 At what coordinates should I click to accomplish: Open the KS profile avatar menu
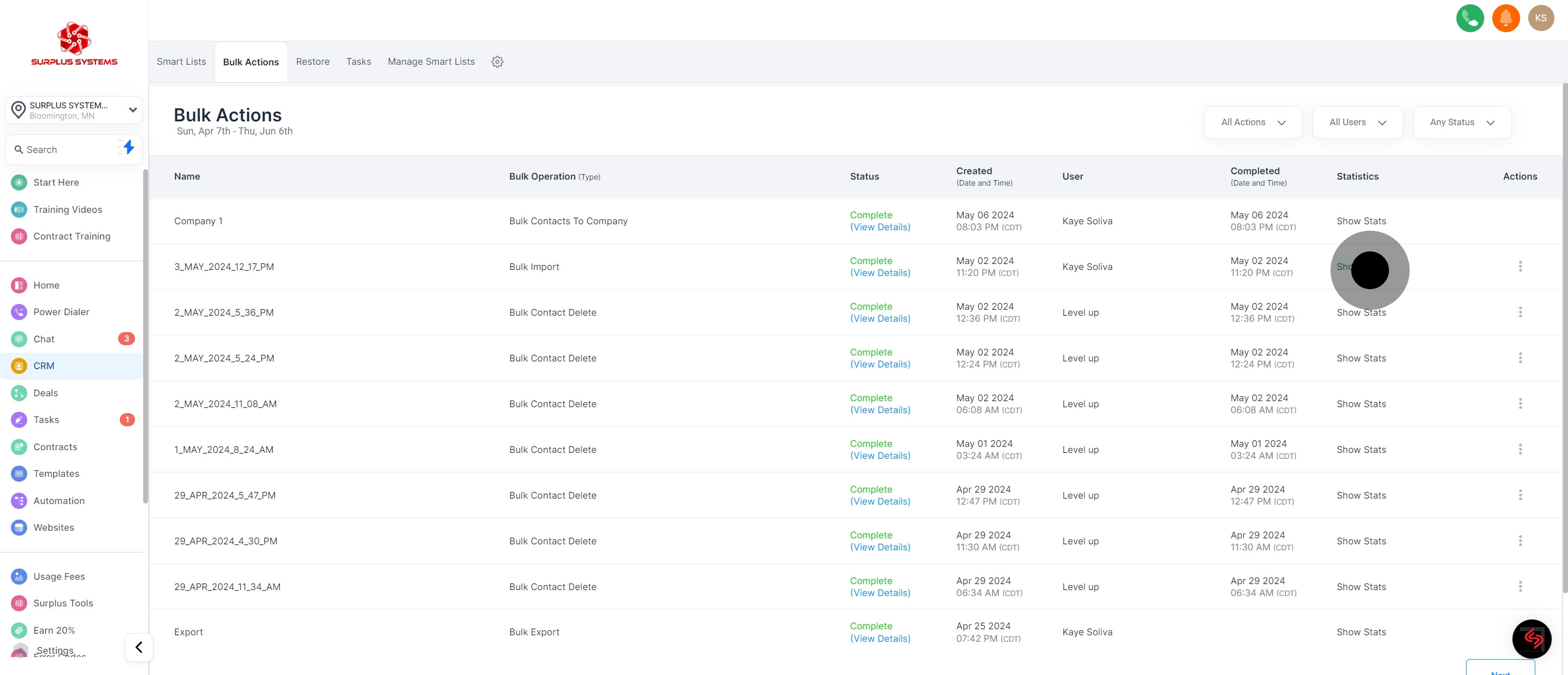(x=1541, y=17)
